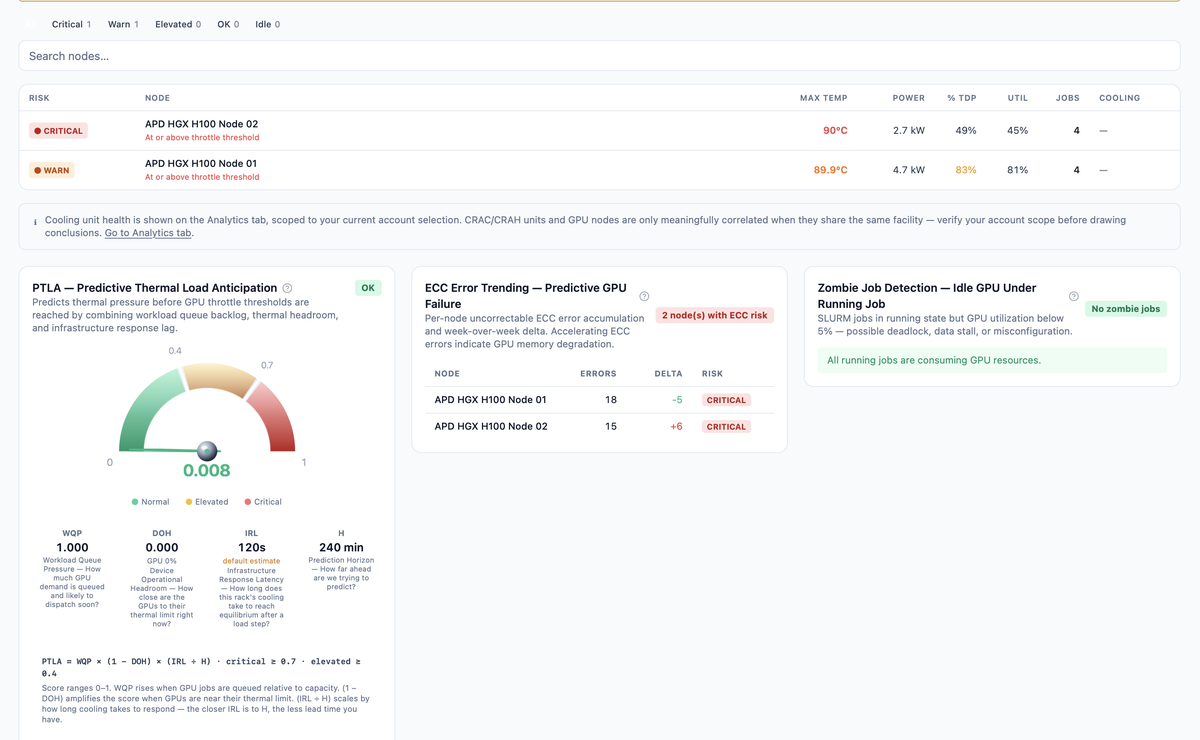1200x740 pixels.
Task: Click WARN risk badge on Node 01 row
Action: click(51, 170)
